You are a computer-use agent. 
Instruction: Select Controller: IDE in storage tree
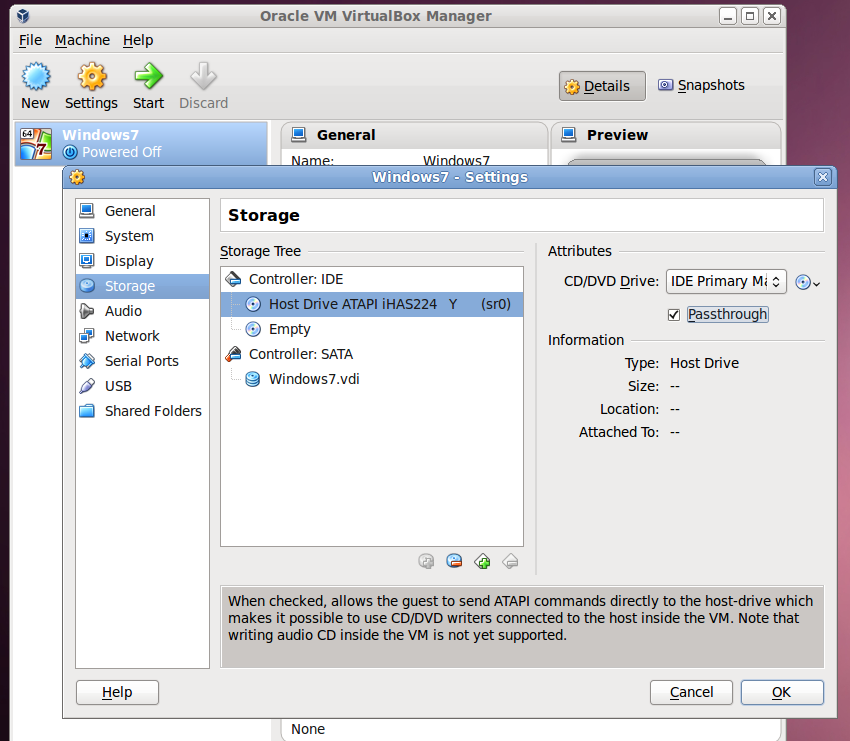click(372, 279)
